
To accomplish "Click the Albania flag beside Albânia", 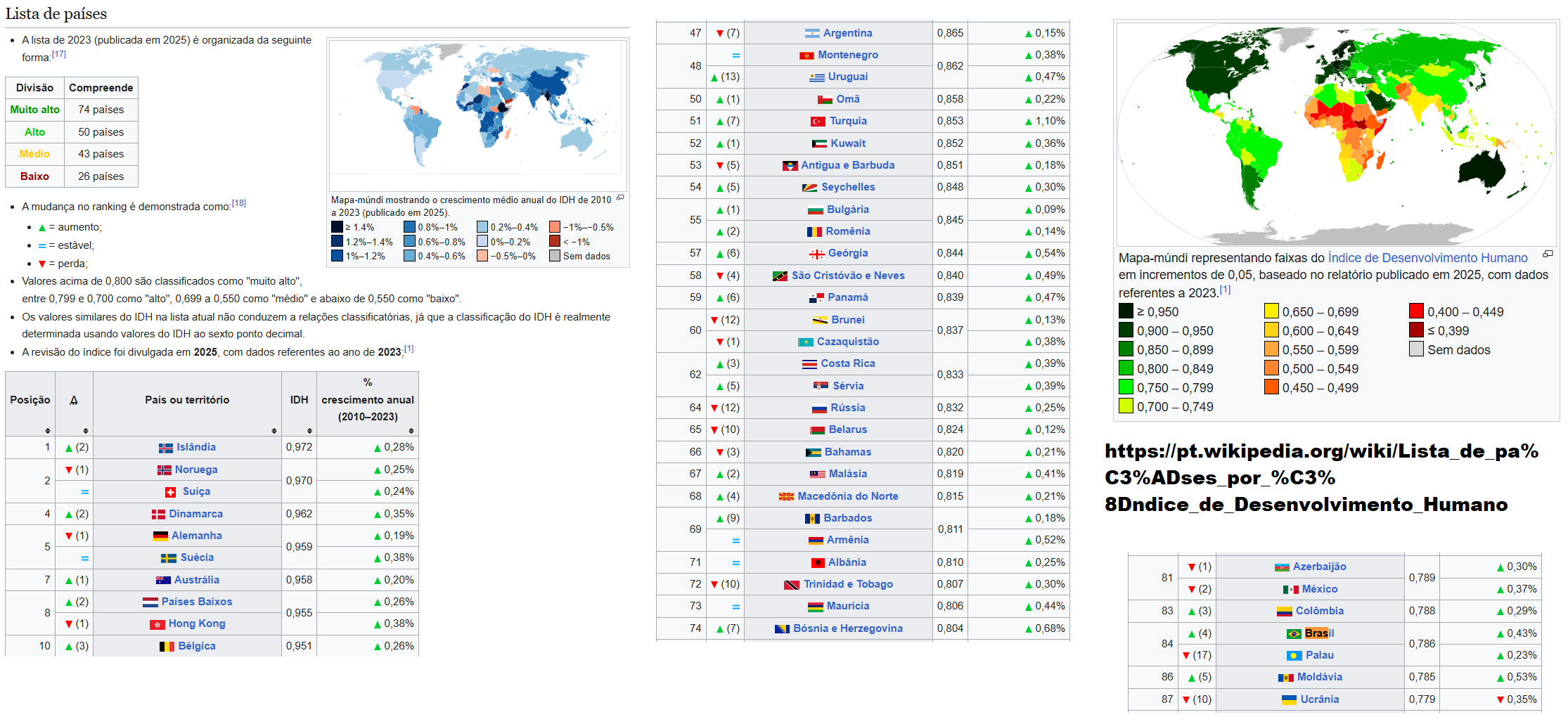I will click(x=818, y=563).
